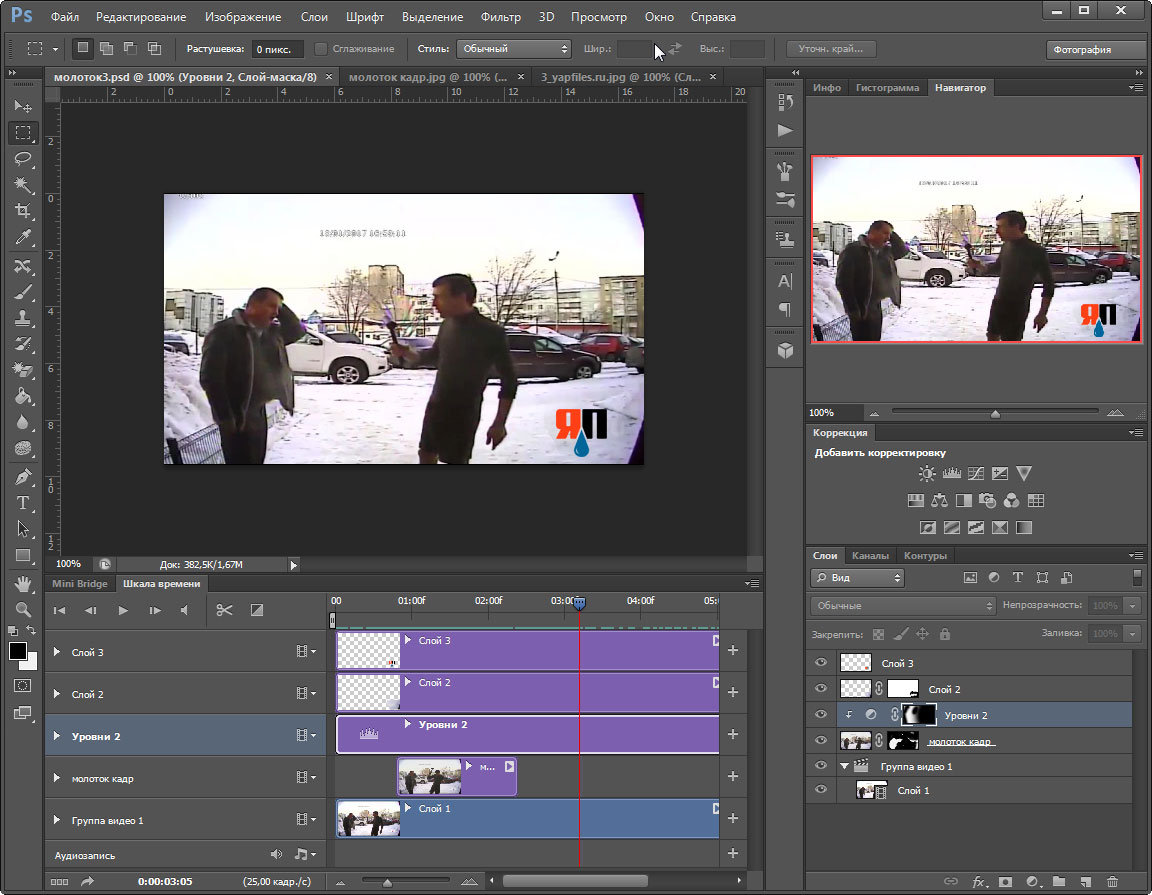Go to first frame of timeline
Screen dimensions: 1152x895
(x=60, y=610)
